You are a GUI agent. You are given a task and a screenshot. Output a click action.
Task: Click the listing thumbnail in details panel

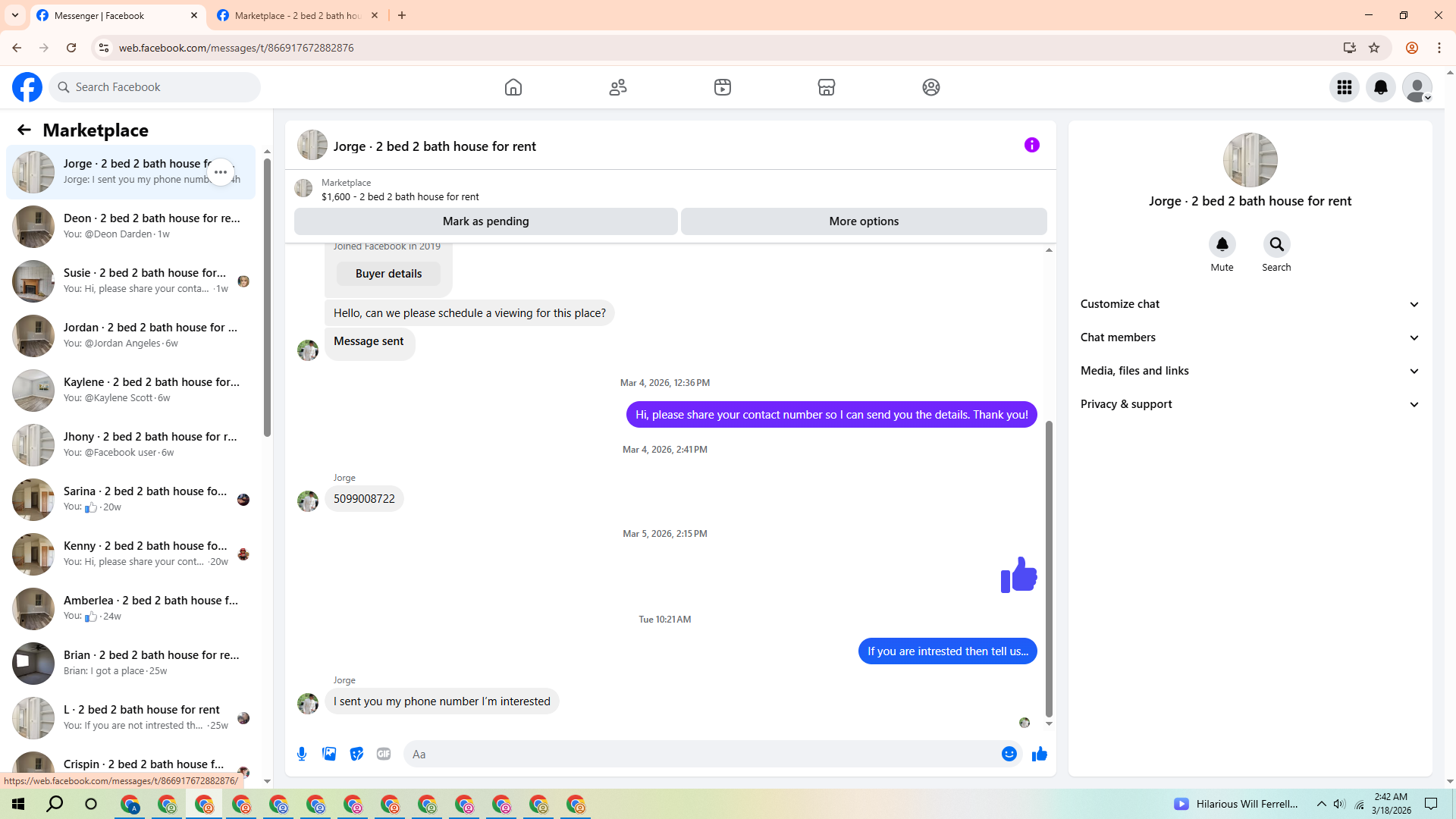click(x=1250, y=160)
